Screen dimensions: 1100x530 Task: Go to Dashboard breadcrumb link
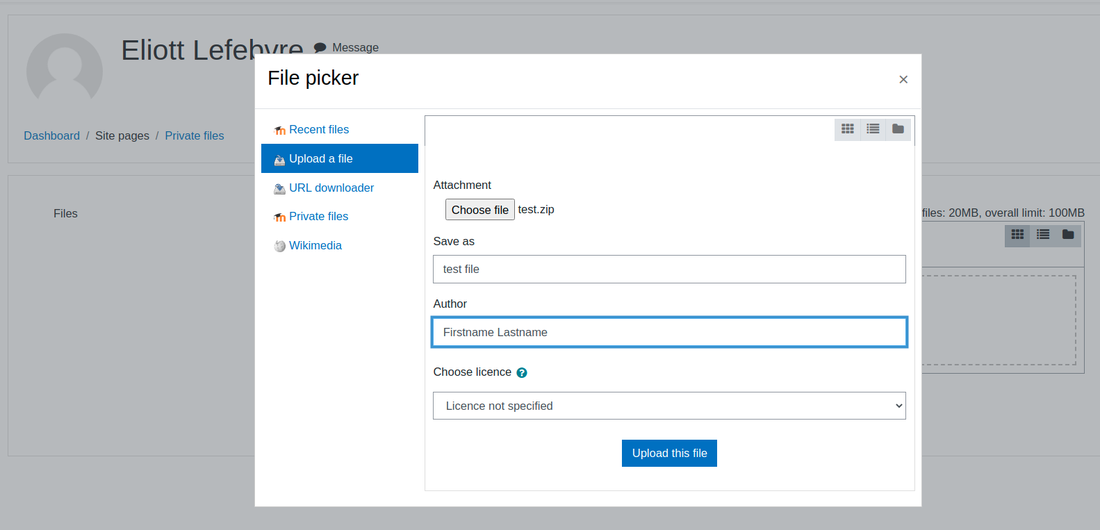[x=52, y=136]
